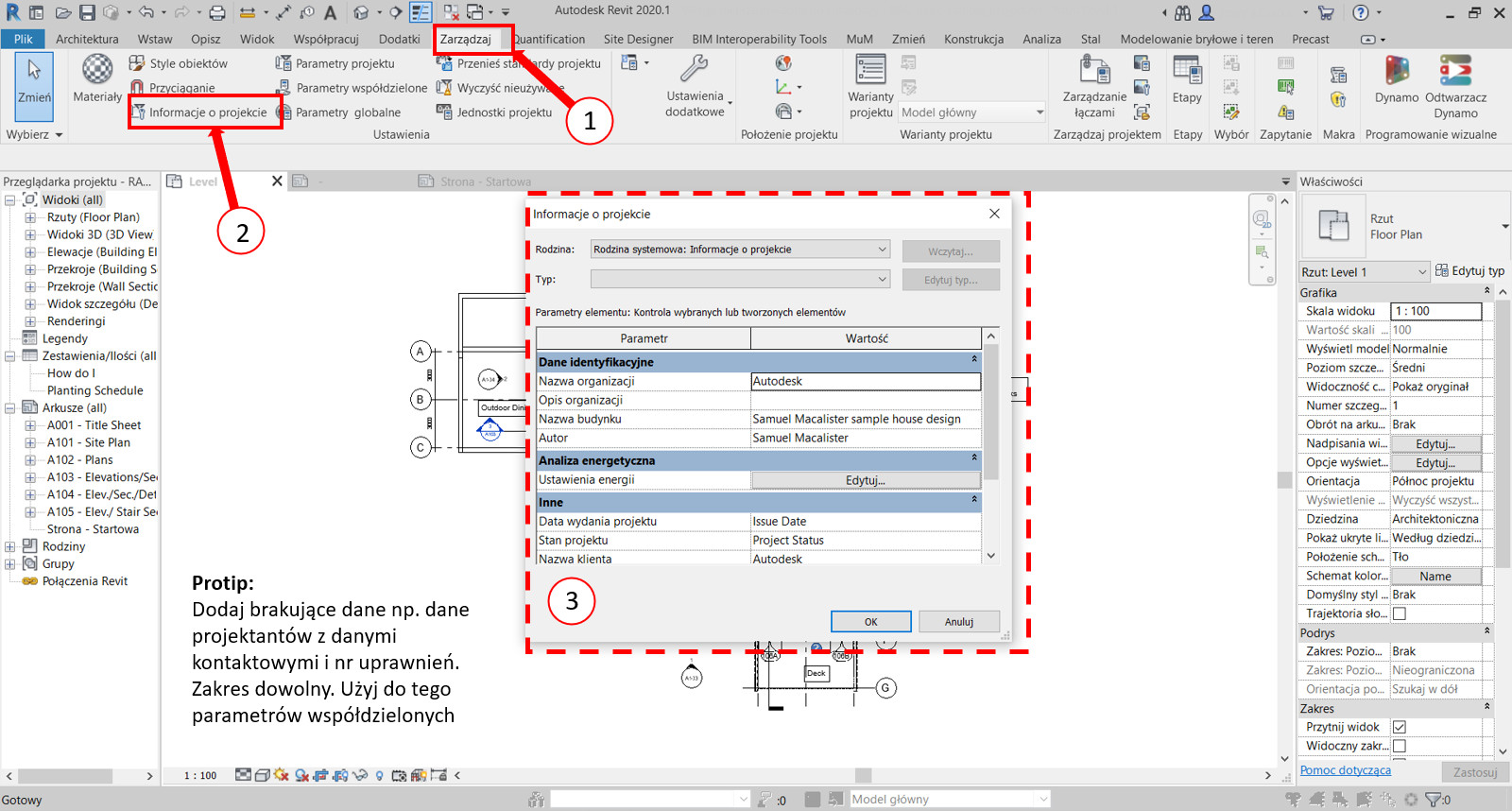Open the Widok ribbon tab
Screen dimensions: 1512x811
tap(256, 39)
